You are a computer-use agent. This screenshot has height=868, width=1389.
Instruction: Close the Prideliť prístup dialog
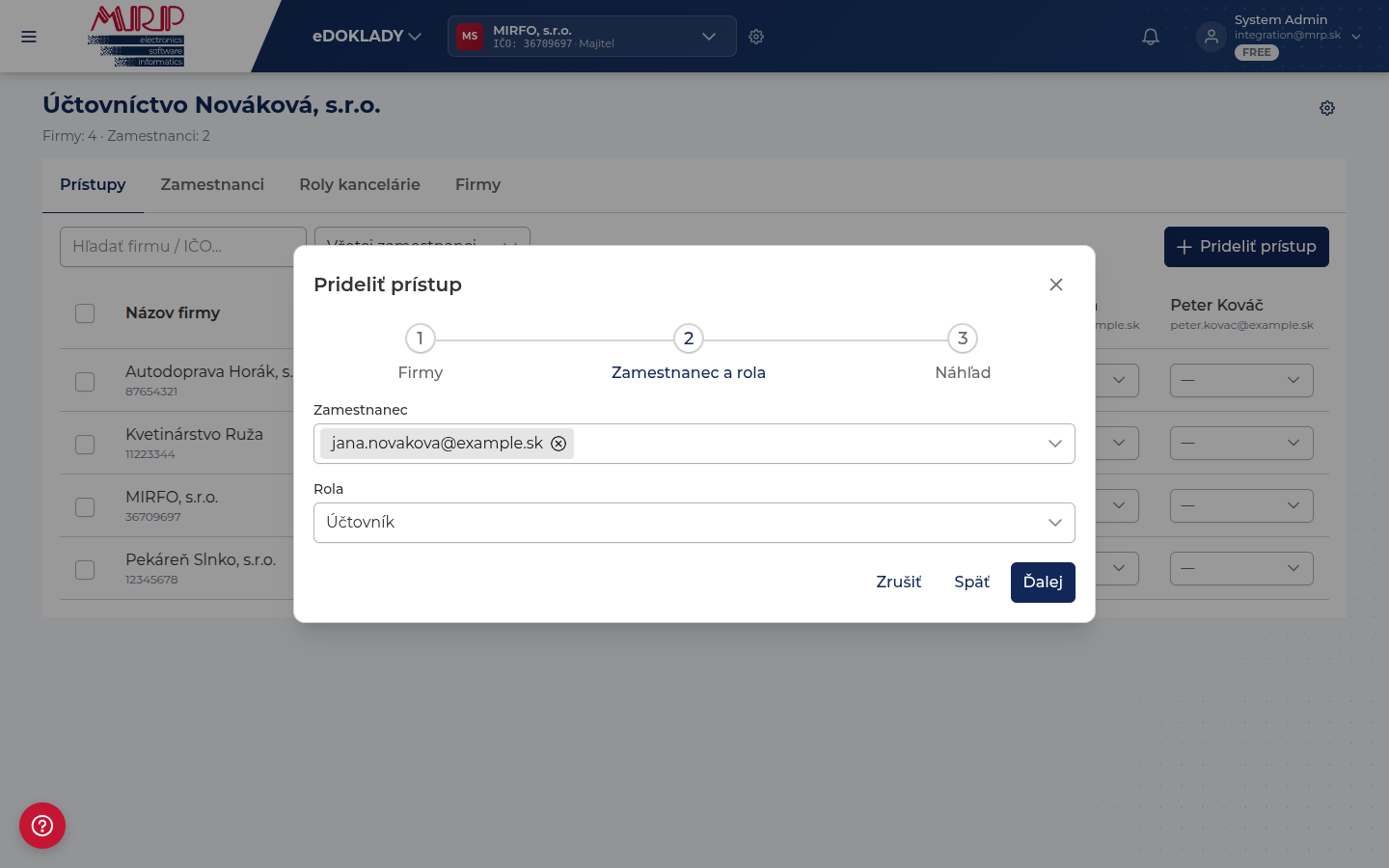click(1056, 285)
